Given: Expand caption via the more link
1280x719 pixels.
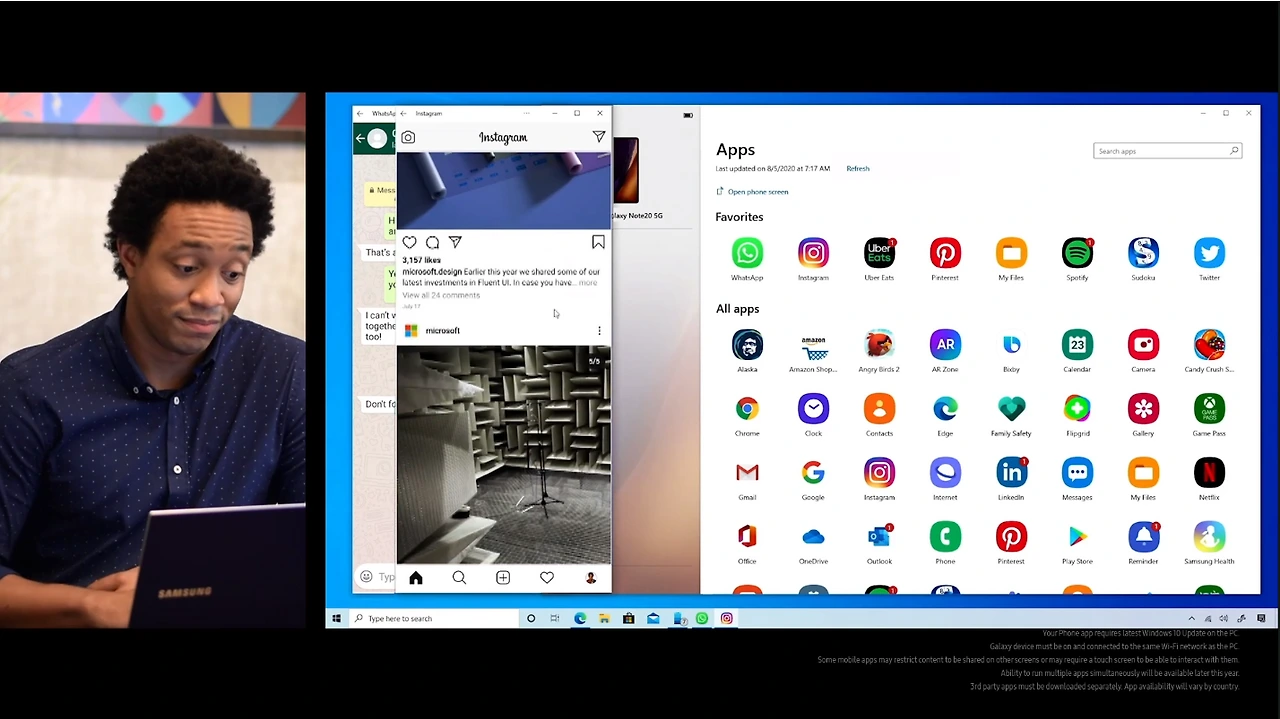Looking at the screenshot, I should pos(588,283).
